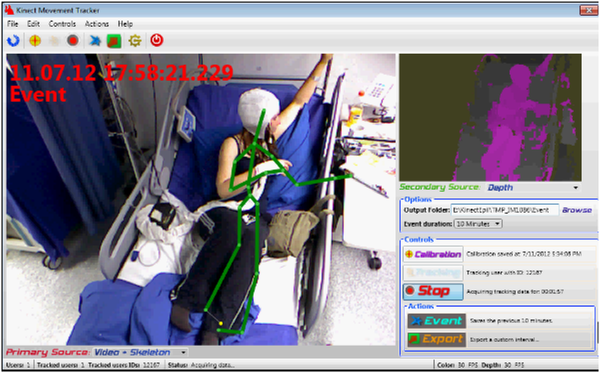The width and height of the screenshot is (600, 373).
Task: Click the 'Users: 1' status bar entry
Action: pos(18,365)
